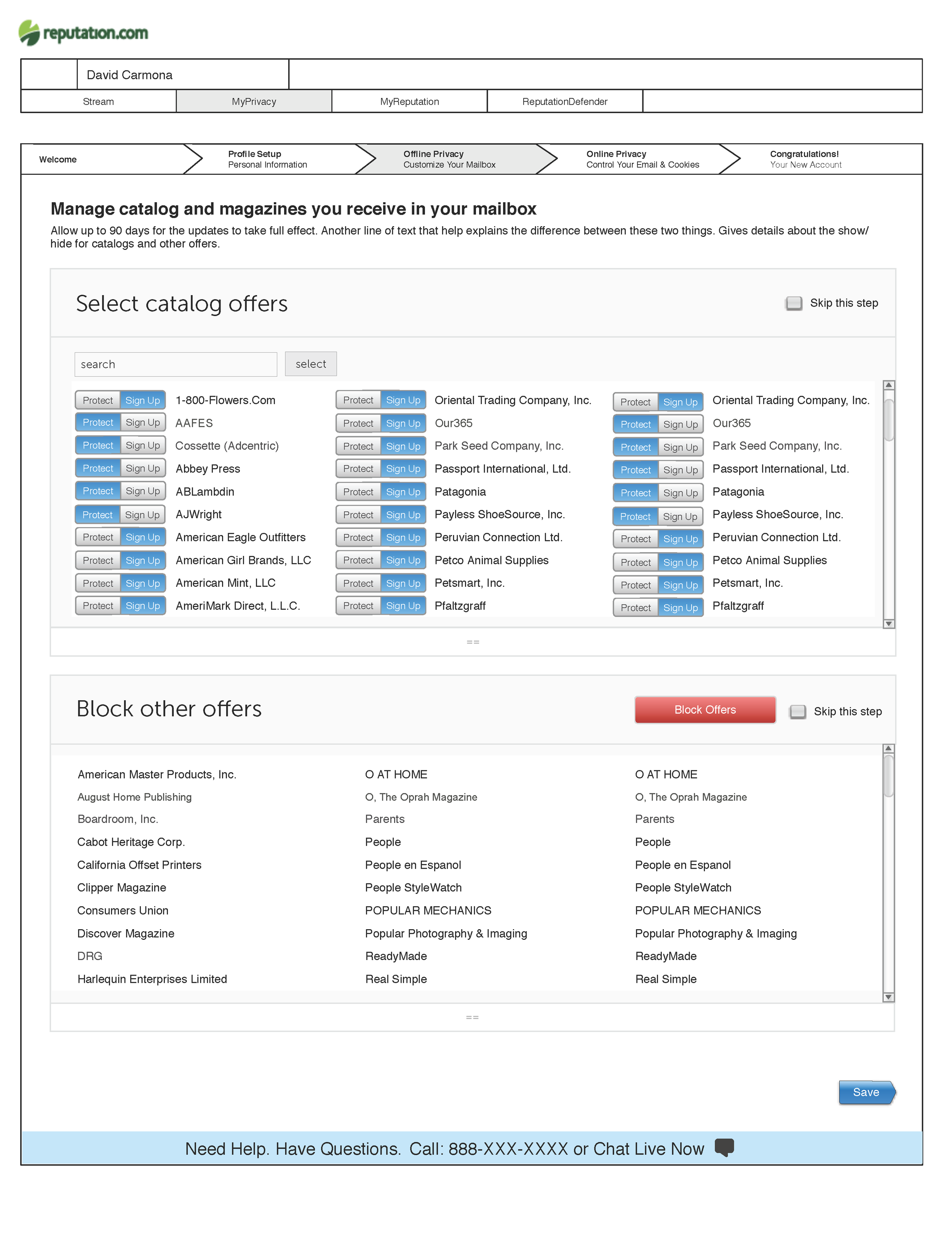Image resolution: width=952 pixels, height=1238 pixels.
Task: Click Sign Up for American Eagle Outfitters
Action: [x=143, y=537]
